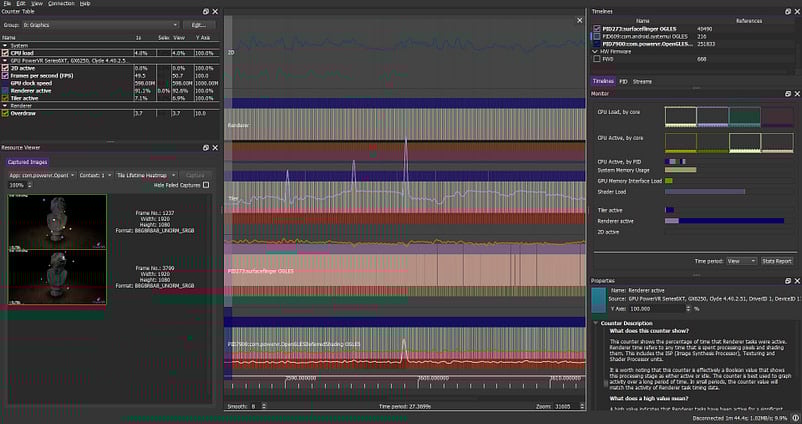The height and width of the screenshot is (424, 802).
Task: Collapse the Renderer counter group
Action: click(5, 105)
